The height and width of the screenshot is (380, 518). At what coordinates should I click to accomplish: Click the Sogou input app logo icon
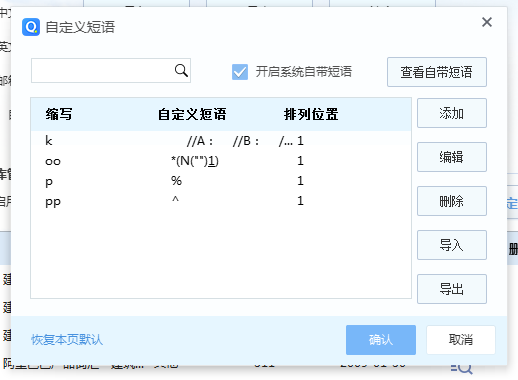[31, 27]
